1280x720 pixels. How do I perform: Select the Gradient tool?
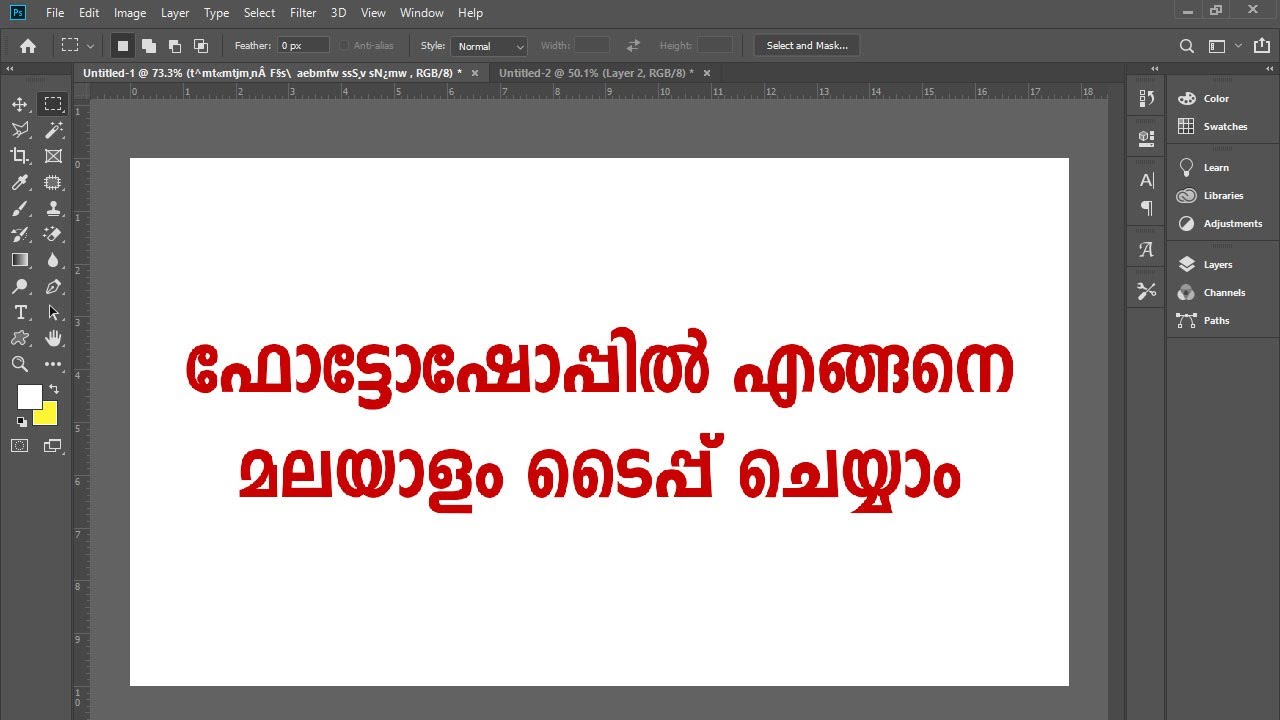[x=20, y=260]
